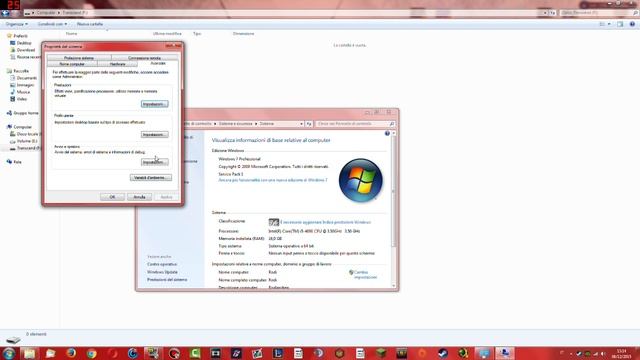Confirm dialog with OK button
Screen dimensions: 640x360
point(112,197)
